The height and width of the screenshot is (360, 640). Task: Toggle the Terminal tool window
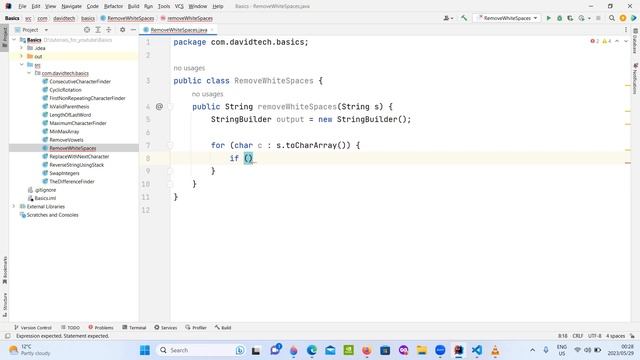(x=134, y=327)
